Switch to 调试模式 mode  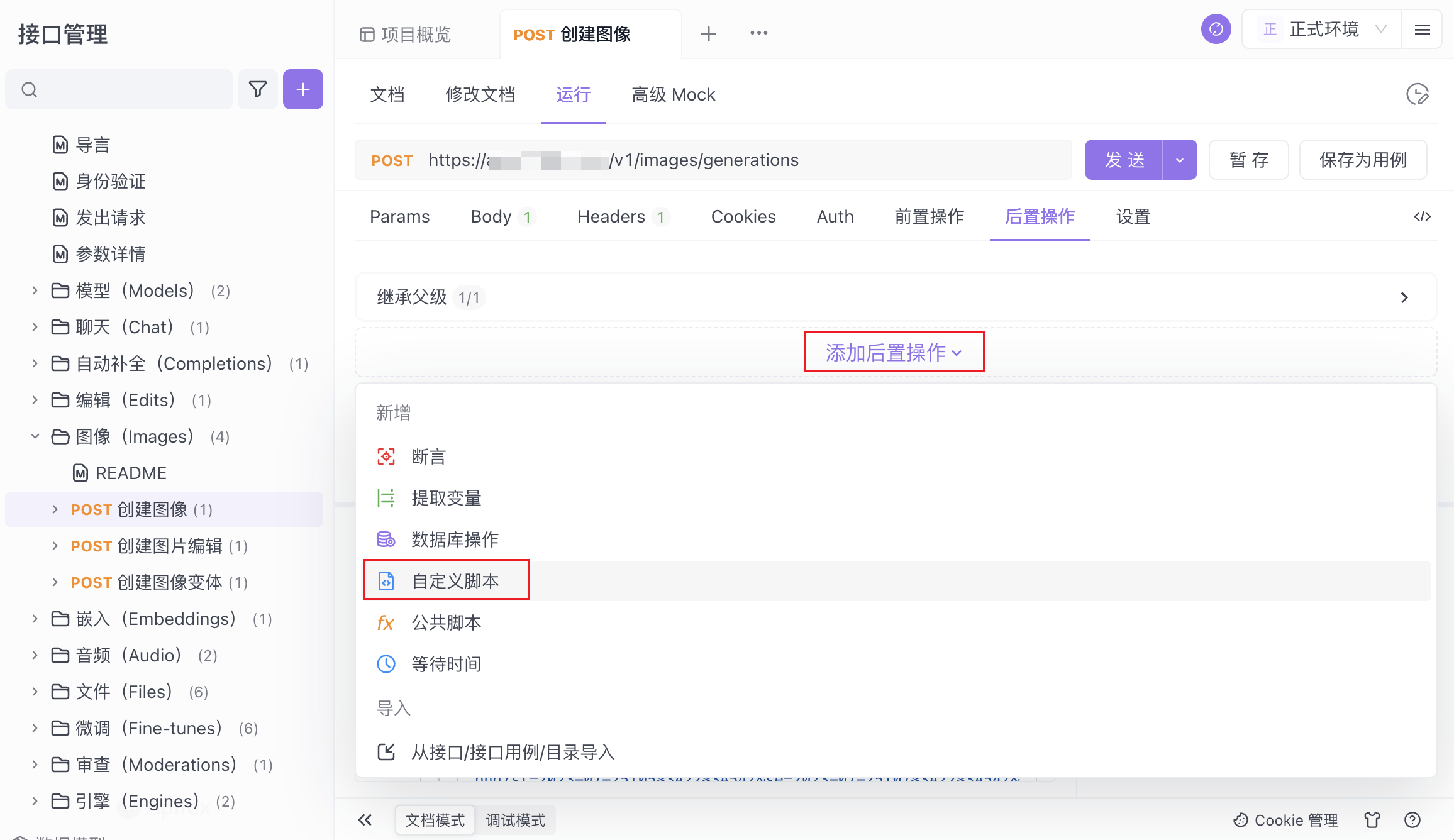(515, 820)
